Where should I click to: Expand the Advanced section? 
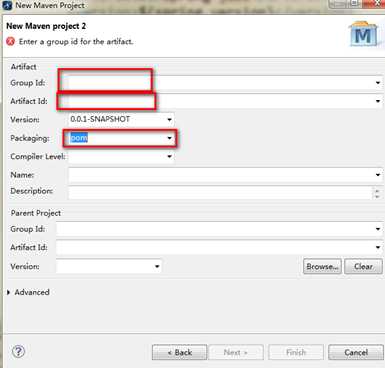pyautogui.click(x=9, y=292)
